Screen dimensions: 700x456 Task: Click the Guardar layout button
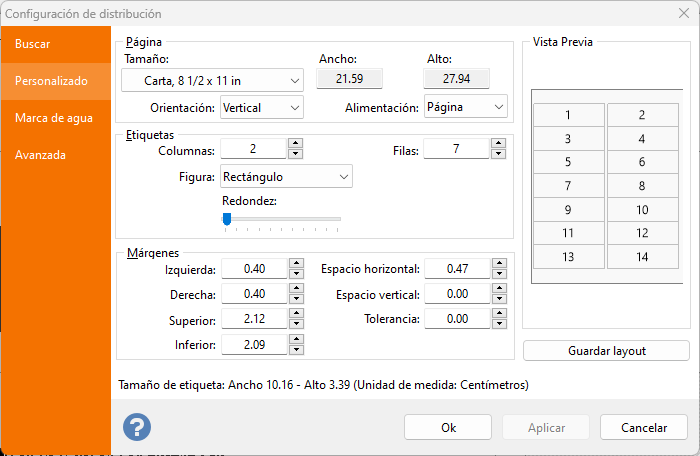click(x=606, y=351)
